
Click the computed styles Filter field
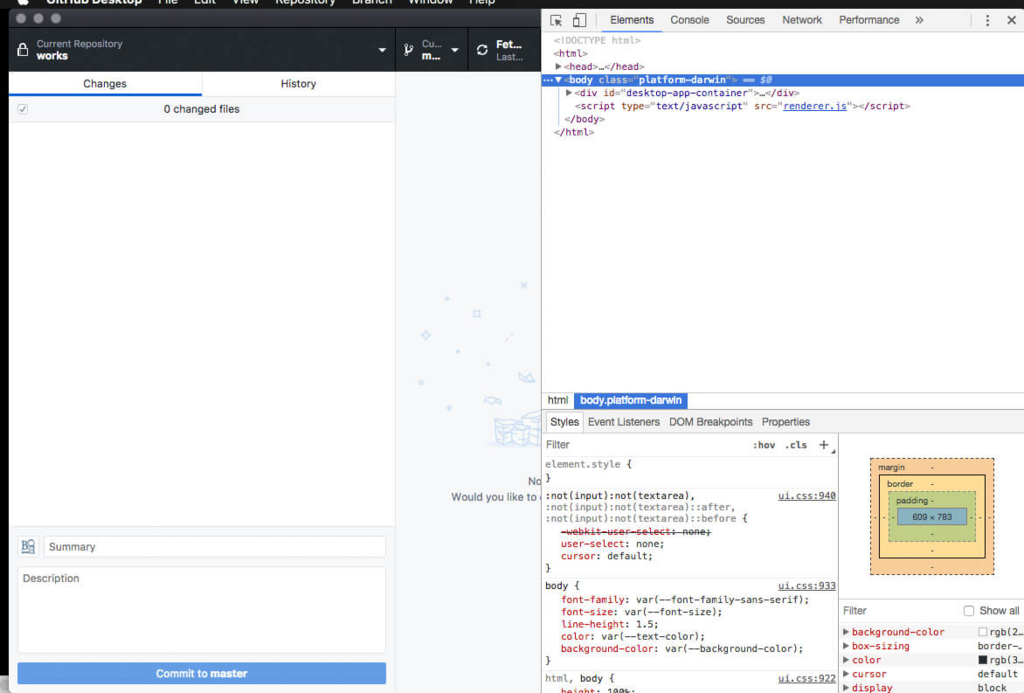(900, 611)
